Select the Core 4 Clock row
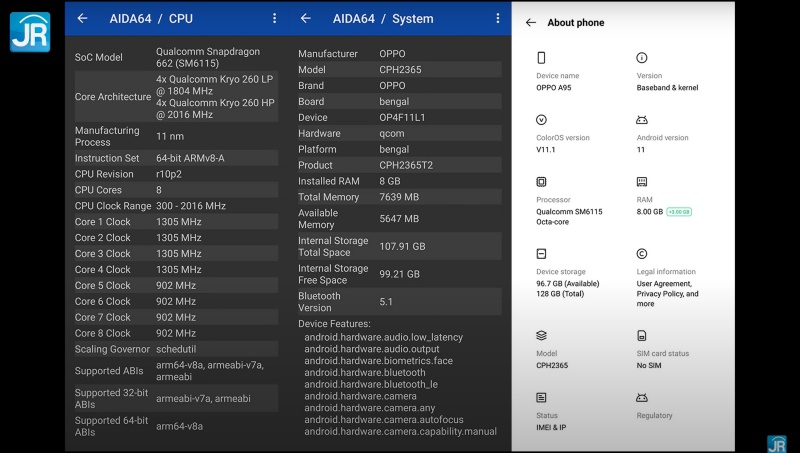The width and height of the screenshot is (800, 453). click(x=176, y=269)
